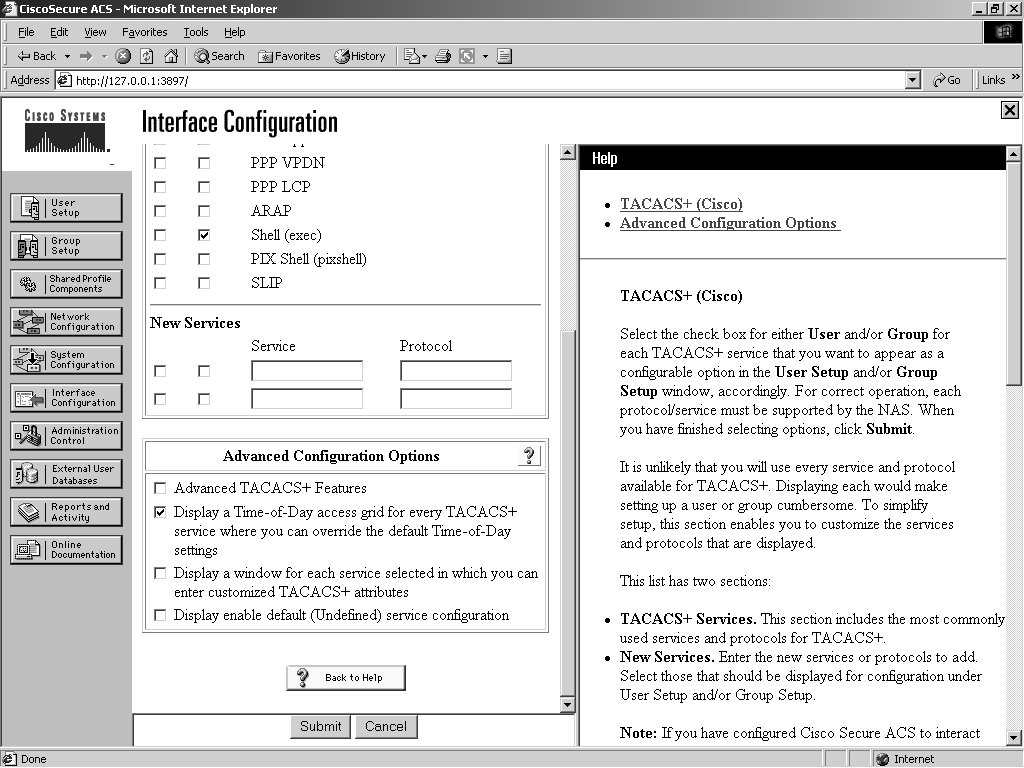This screenshot has height=768, width=1024.
Task: Open the Back button history dropdown arrow
Action: (x=67, y=56)
